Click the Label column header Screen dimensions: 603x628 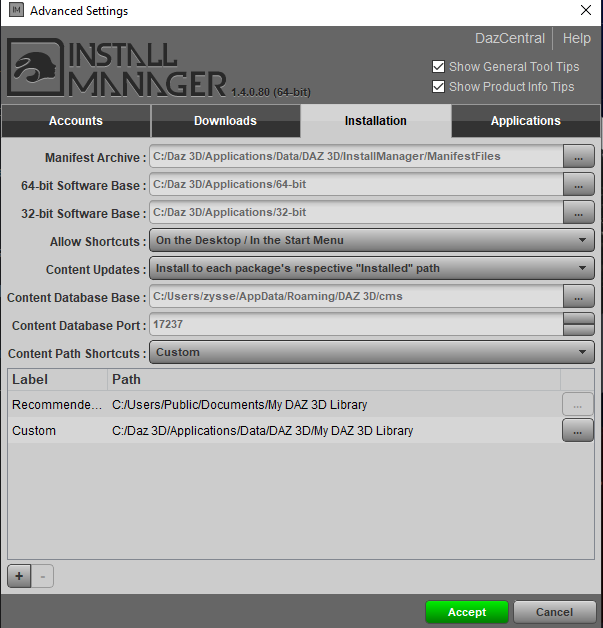[57, 380]
